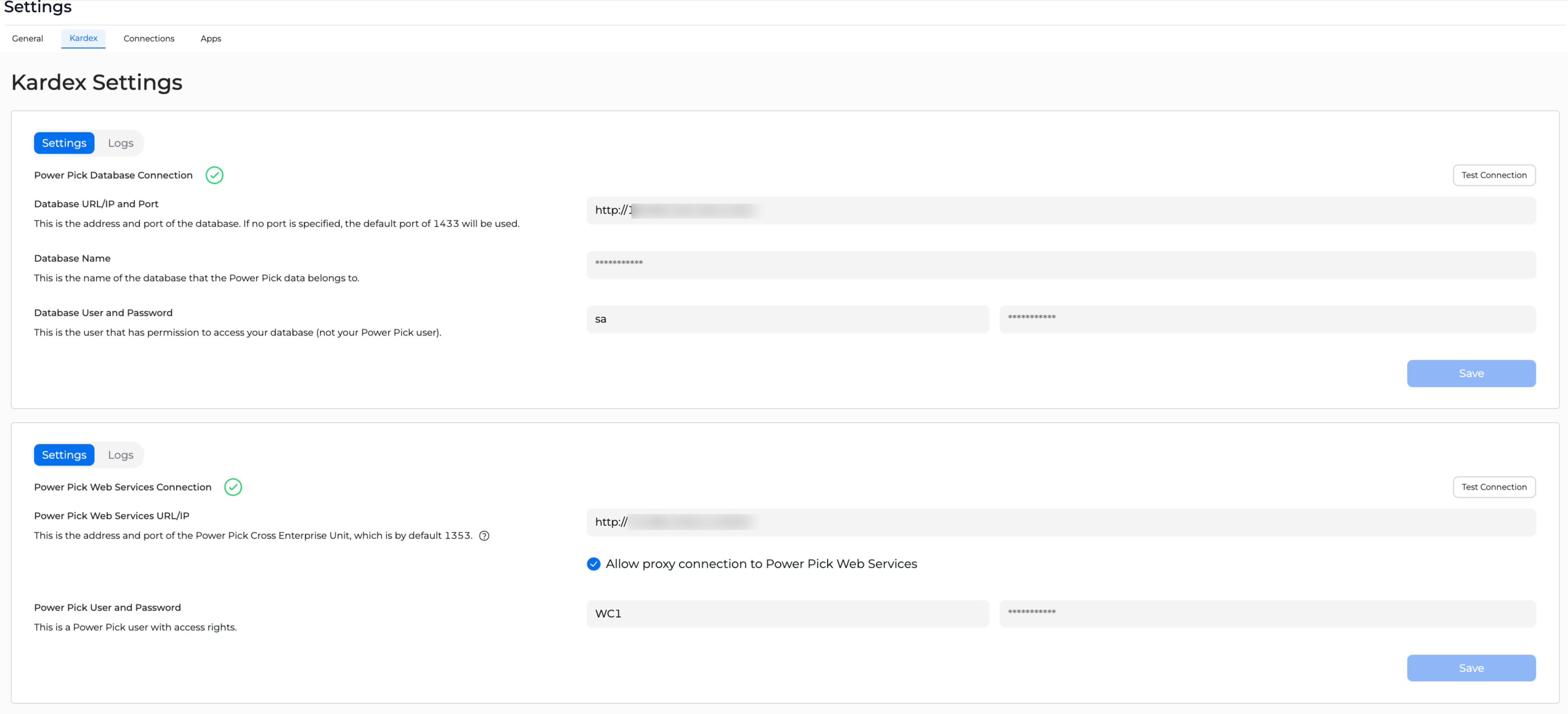Go to the Apps tab

click(x=210, y=38)
